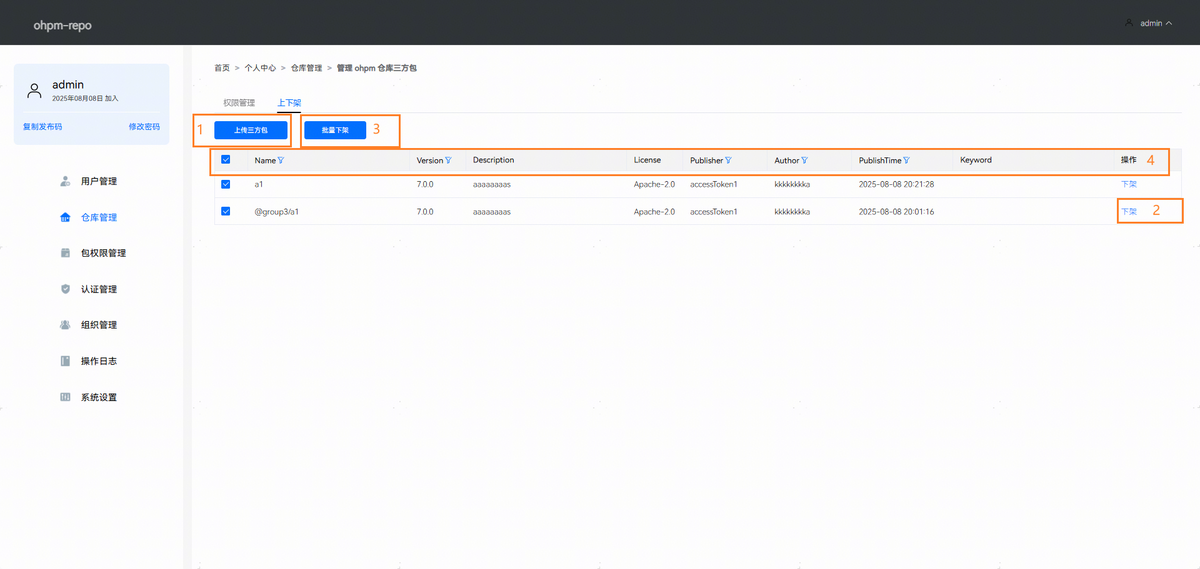Switch to the 权限管理 tab
1200x569 pixels.
[x=239, y=103]
